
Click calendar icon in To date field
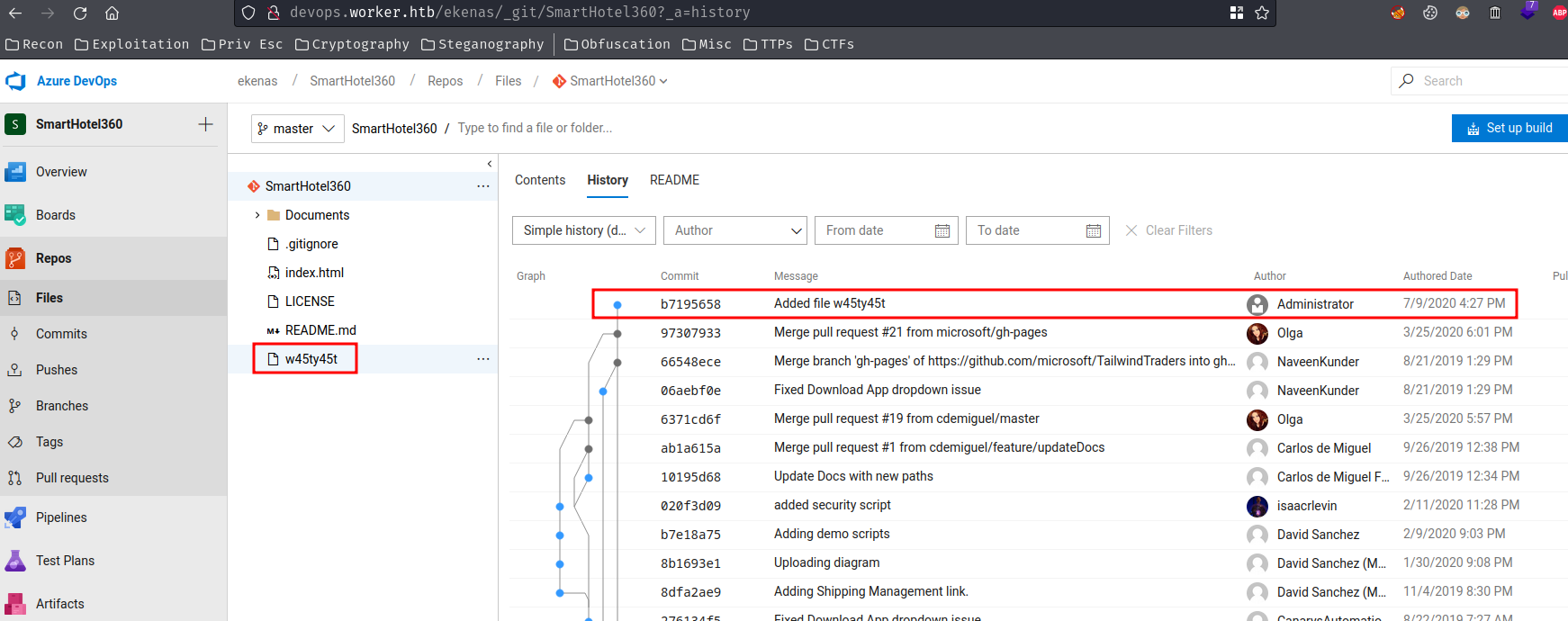(1094, 231)
